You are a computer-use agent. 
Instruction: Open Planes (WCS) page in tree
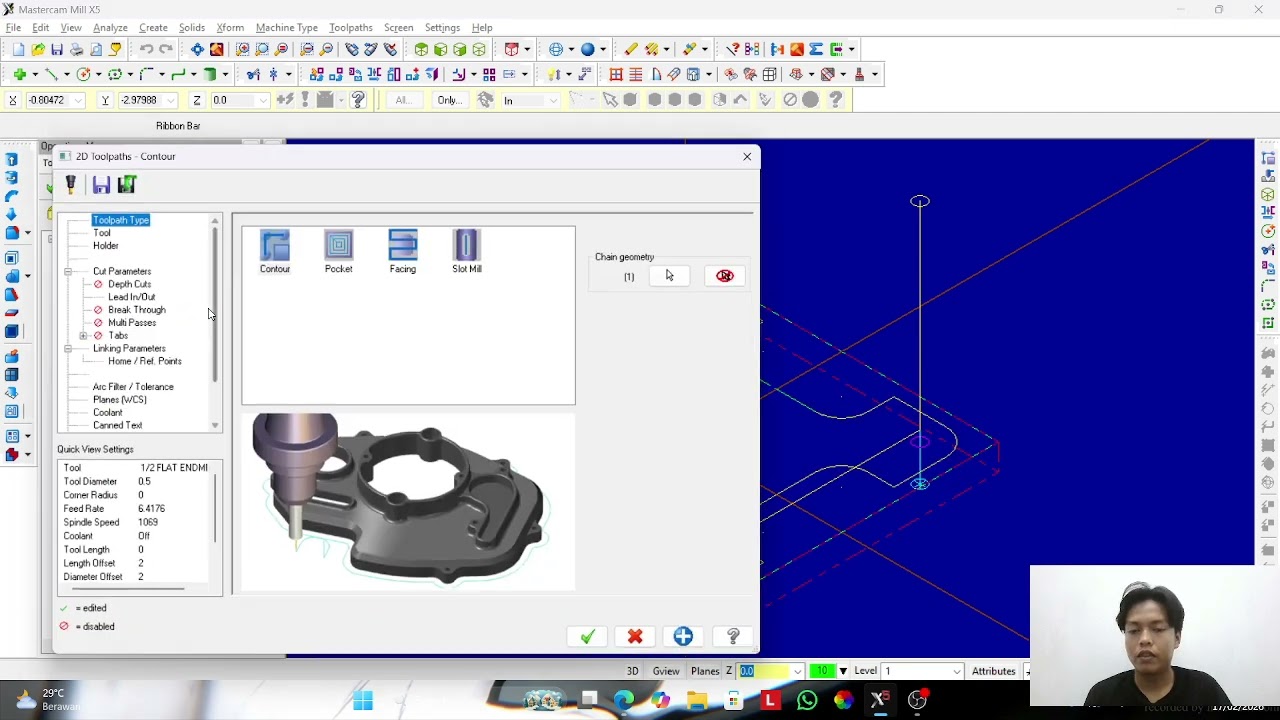point(120,400)
